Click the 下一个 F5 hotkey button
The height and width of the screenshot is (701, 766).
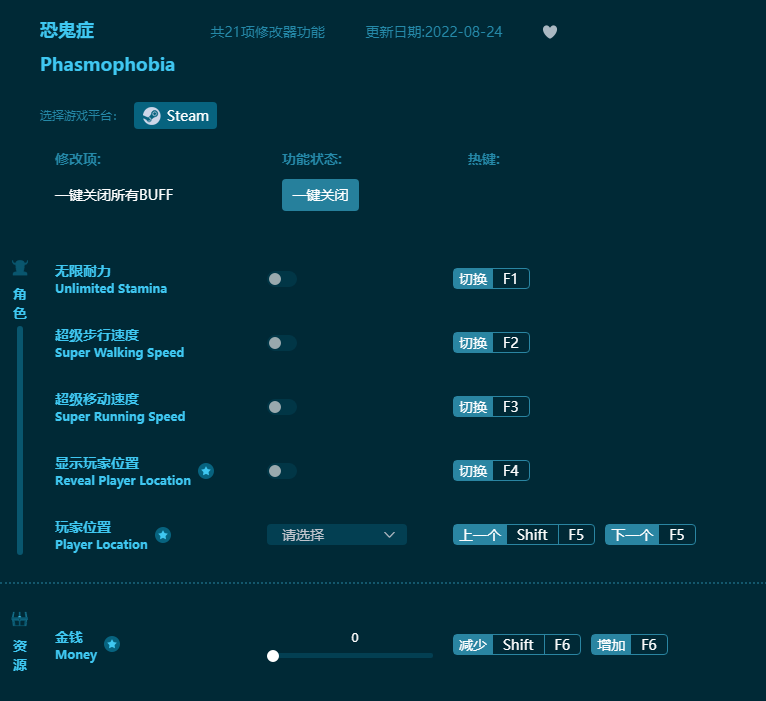(x=650, y=535)
